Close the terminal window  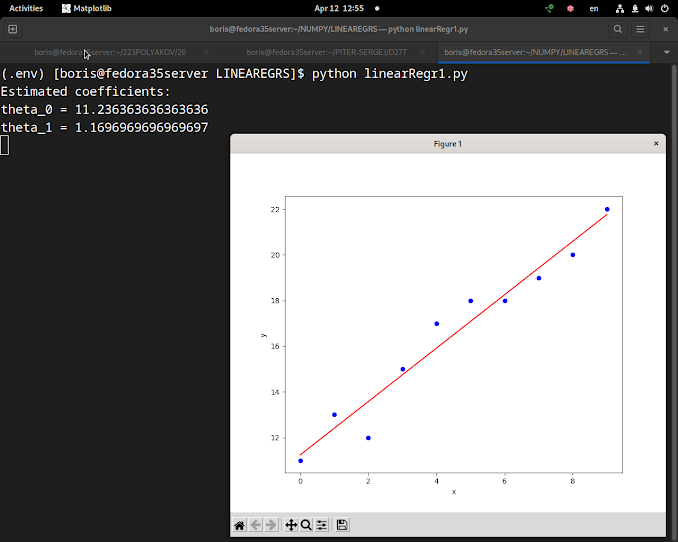[x=665, y=29]
